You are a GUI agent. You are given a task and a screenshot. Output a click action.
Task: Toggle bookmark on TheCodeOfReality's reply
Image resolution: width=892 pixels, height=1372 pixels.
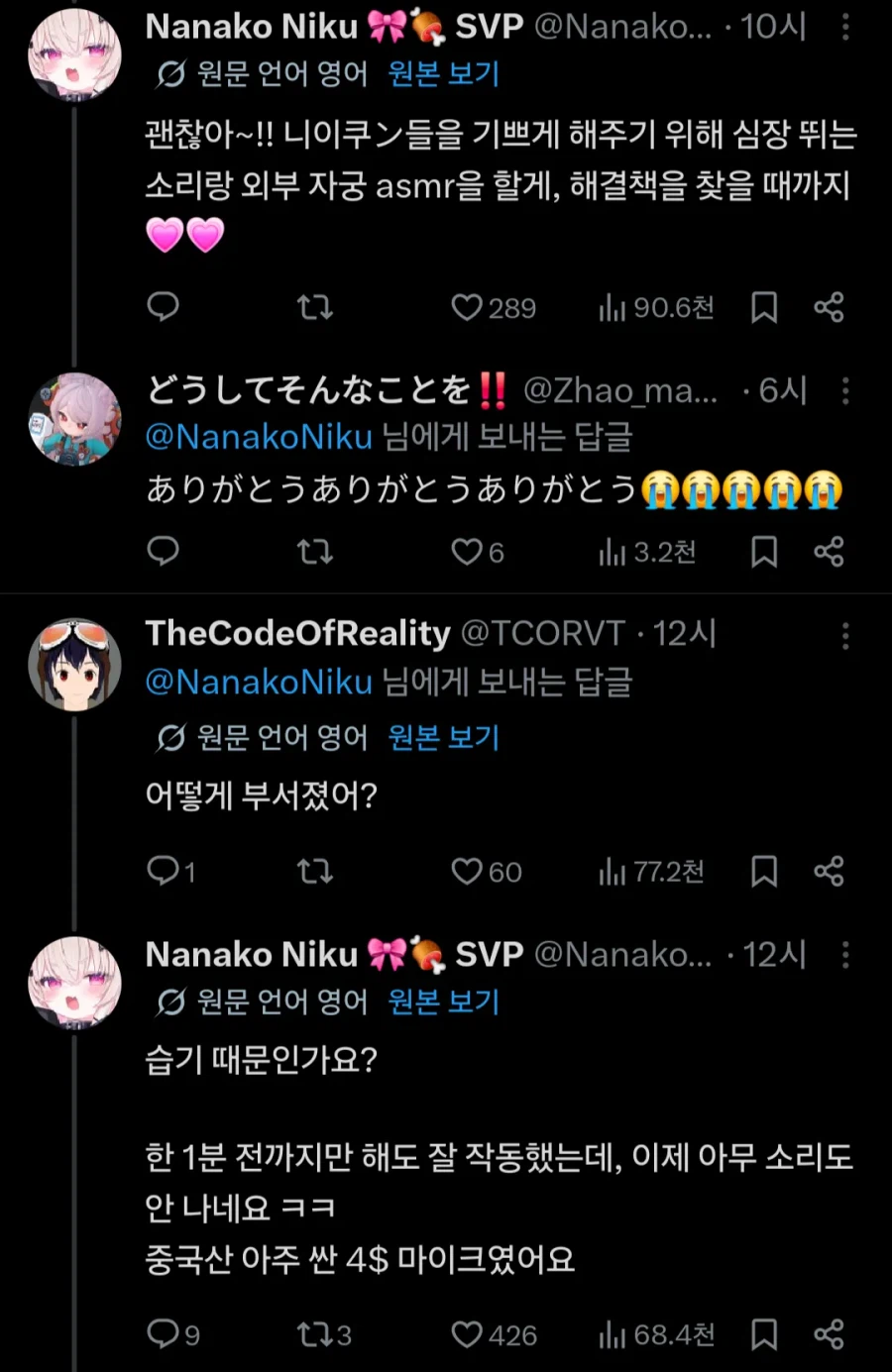click(764, 872)
